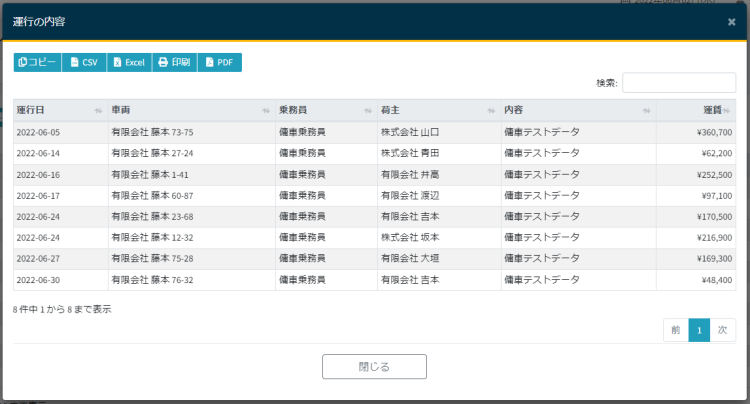Sort by 内容 column header

click(x=577, y=110)
